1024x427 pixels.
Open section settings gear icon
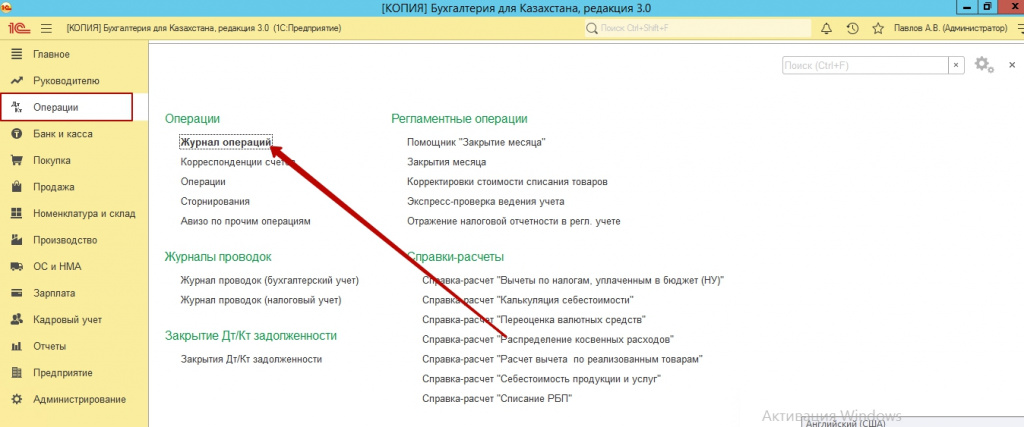[984, 65]
